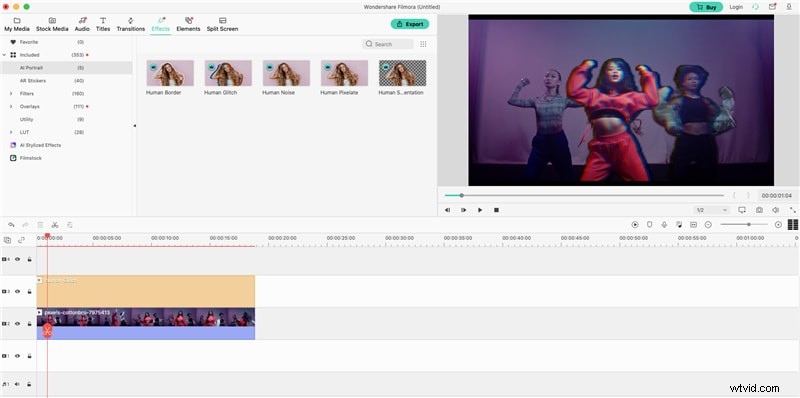Image resolution: width=800 pixels, height=398 pixels.
Task: Open the headset support icon
Action: click(x=756, y=7)
